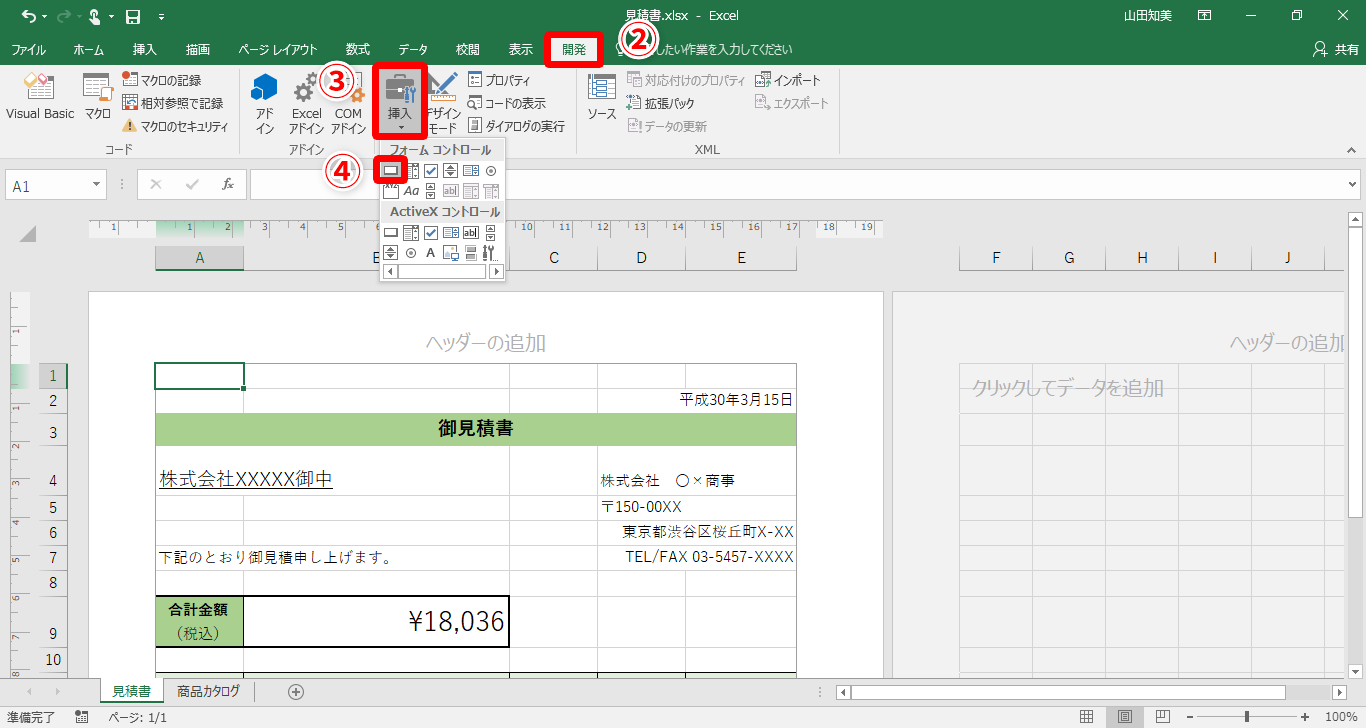Select the Form Control spin button icon

click(451, 171)
